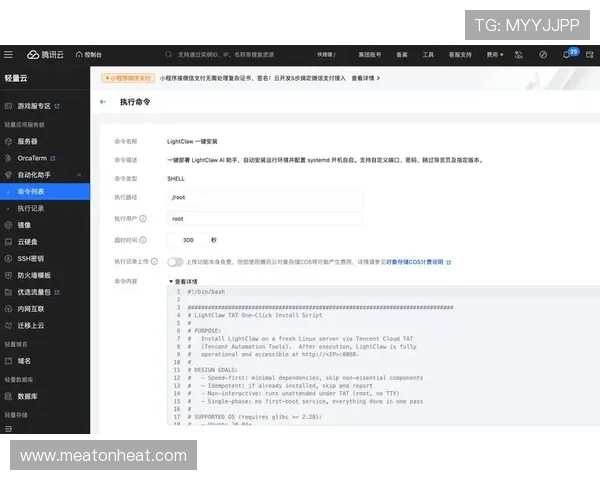Click the 迁移上云 icon
The image size is (600, 480).
coord(8,326)
